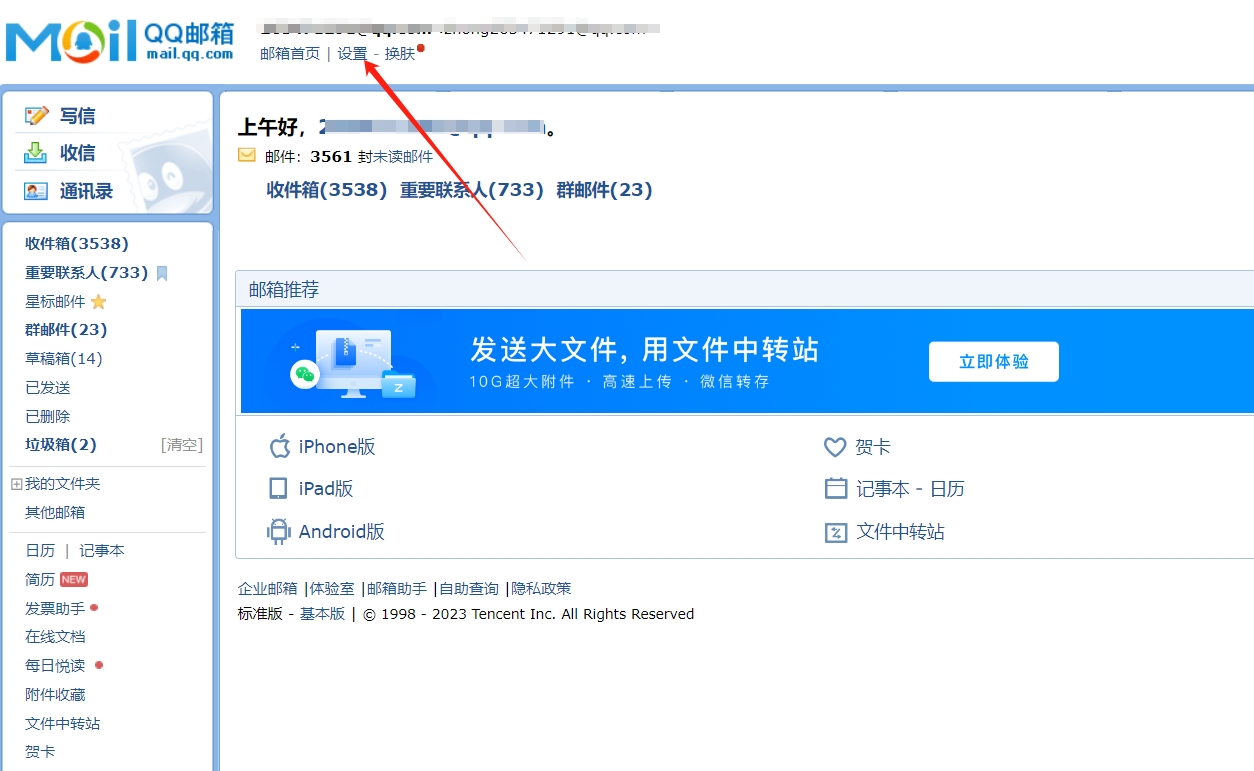Click the 邮箱首页 home menu item
The height and width of the screenshot is (771, 1254).
click(290, 53)
